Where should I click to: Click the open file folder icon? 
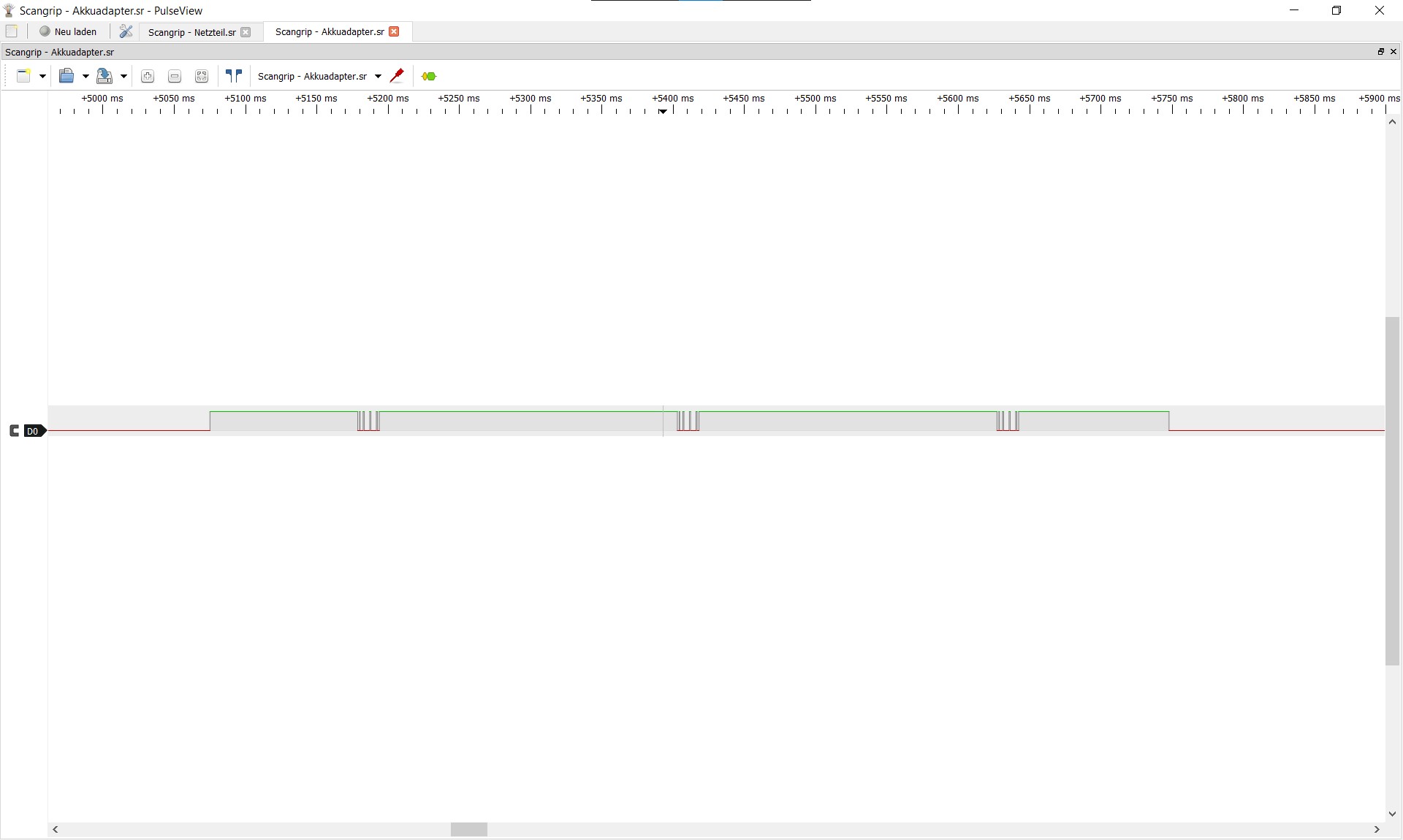tap(66, 76)
